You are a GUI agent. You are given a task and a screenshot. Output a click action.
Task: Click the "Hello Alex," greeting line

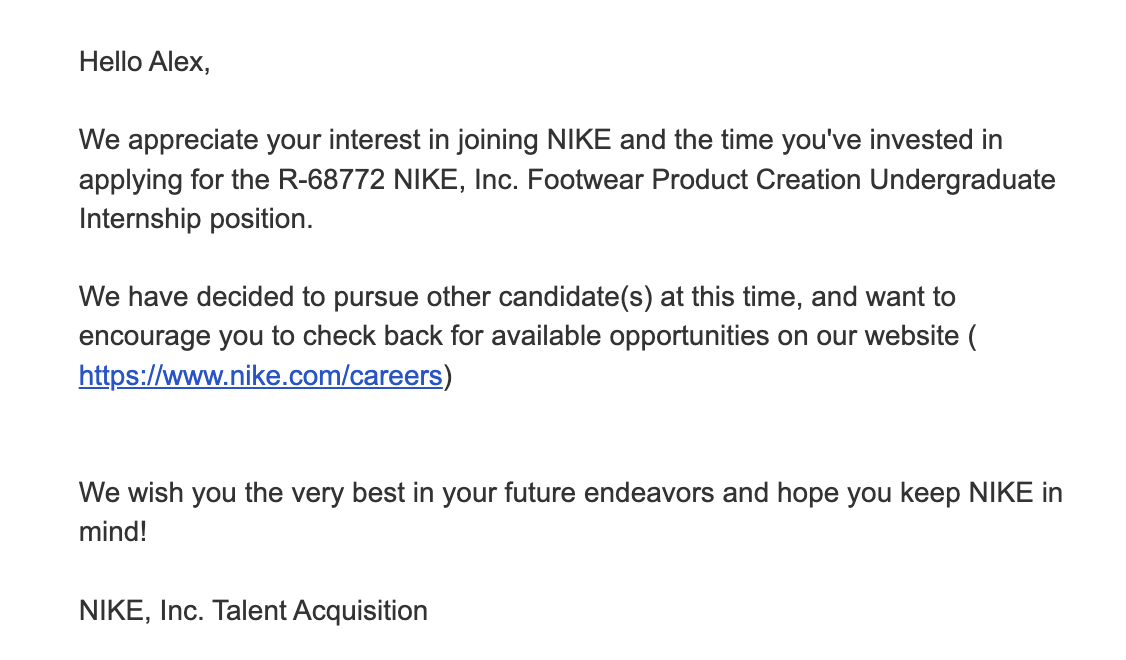pos(145,62)
